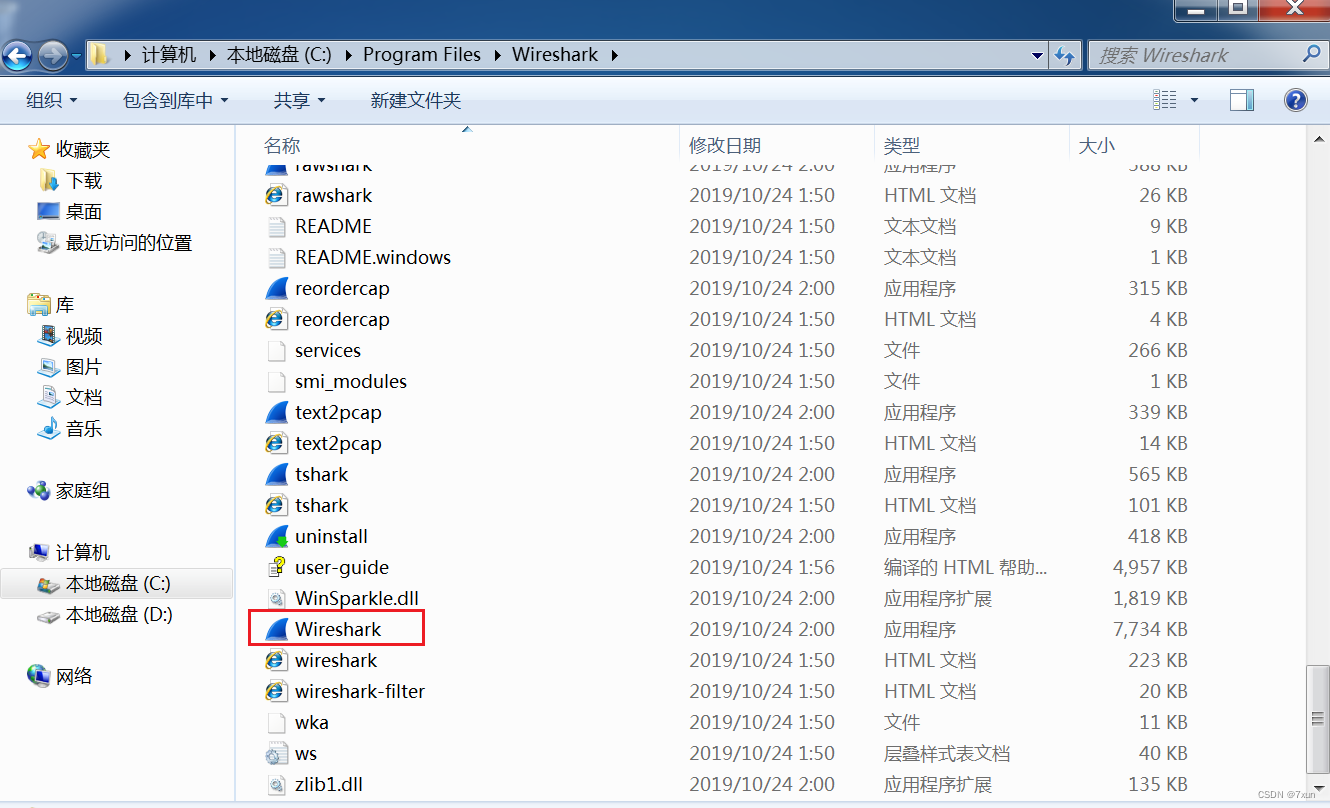Expand the arrow after Program Files in path
The width and height of the screenshot is (1330, 808).
(x=497, y=55)
